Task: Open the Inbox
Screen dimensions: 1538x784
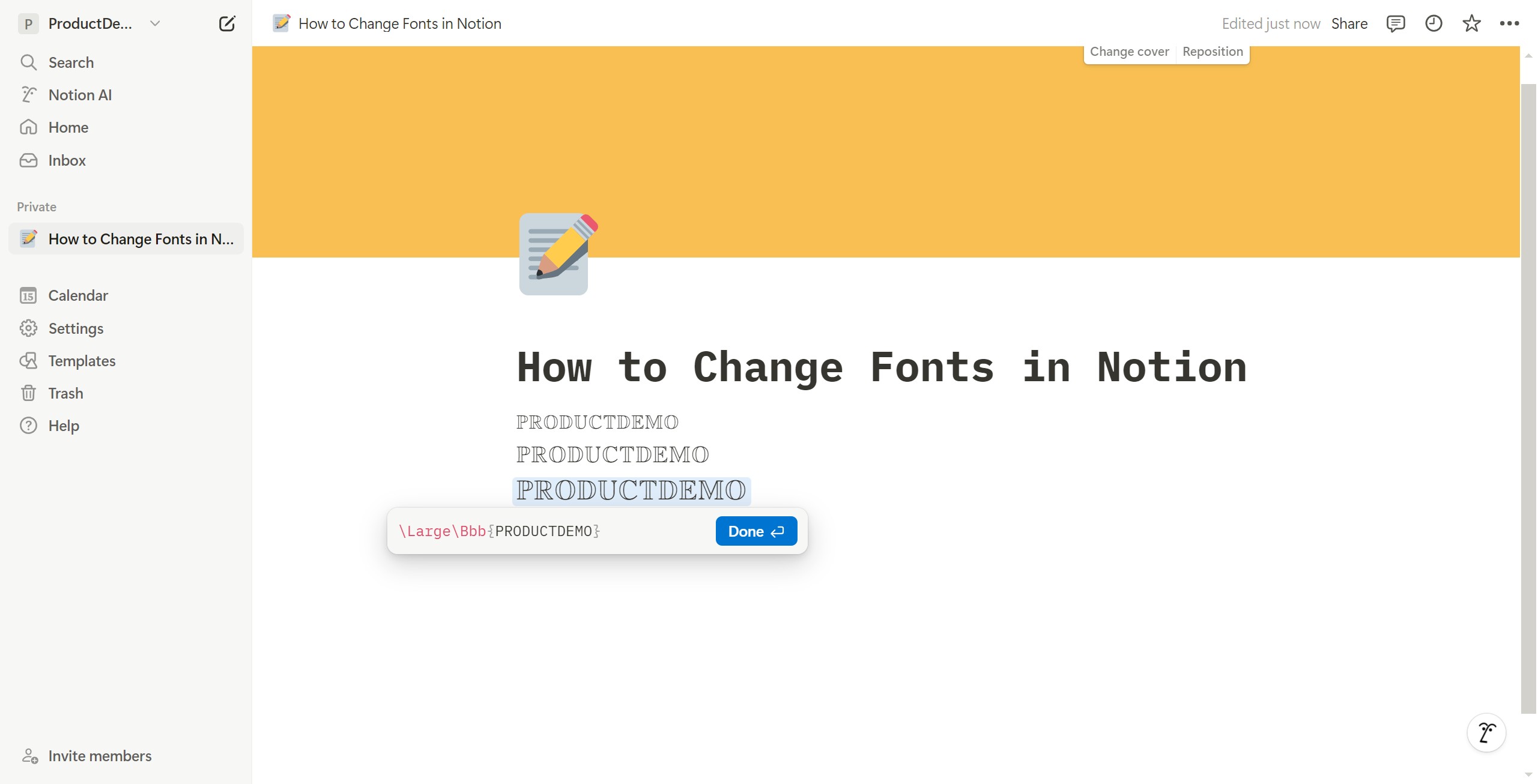Action: click(126, 160)
